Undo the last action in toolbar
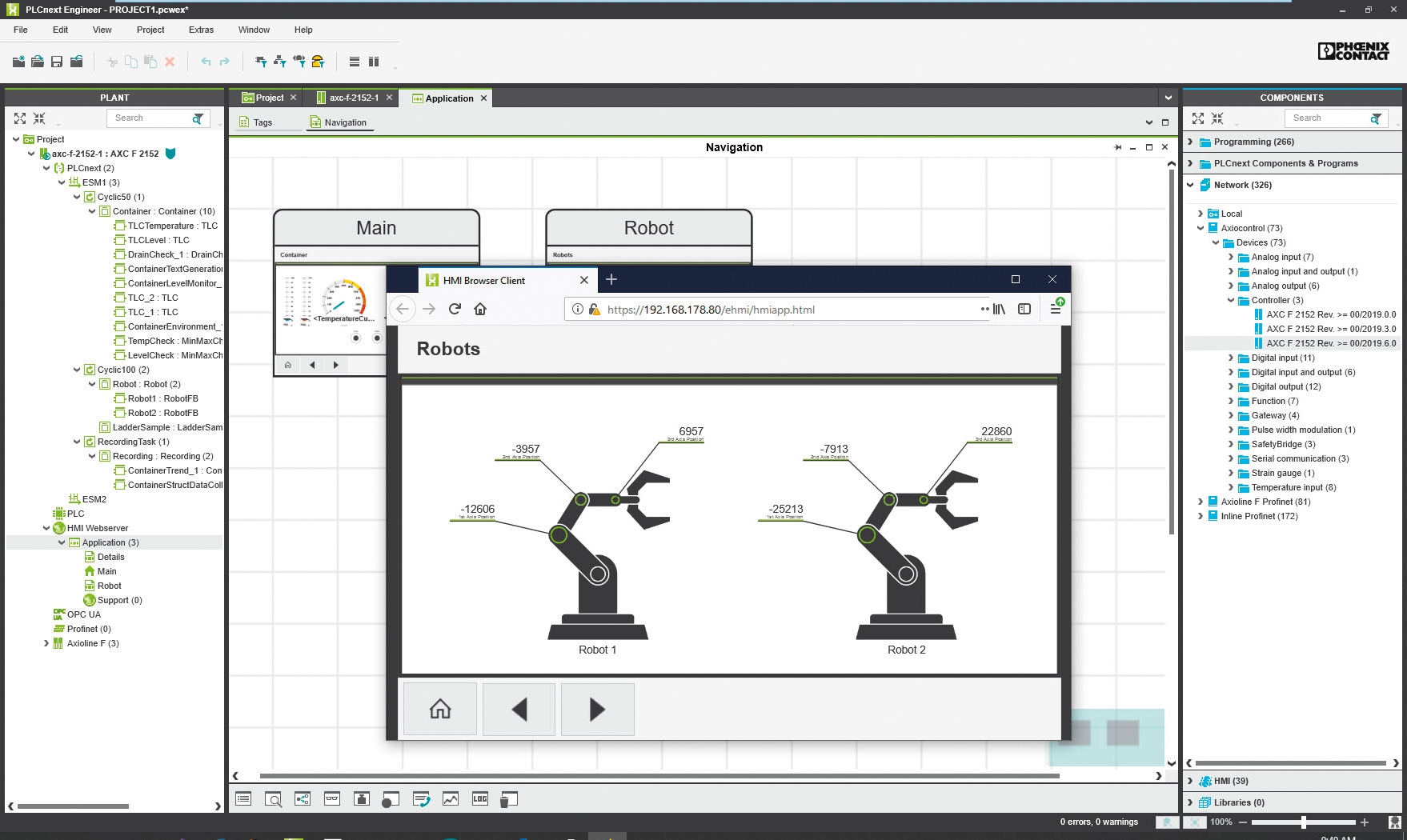The height and width of the screenshot is (840, 1407). [x=206, y=62]
